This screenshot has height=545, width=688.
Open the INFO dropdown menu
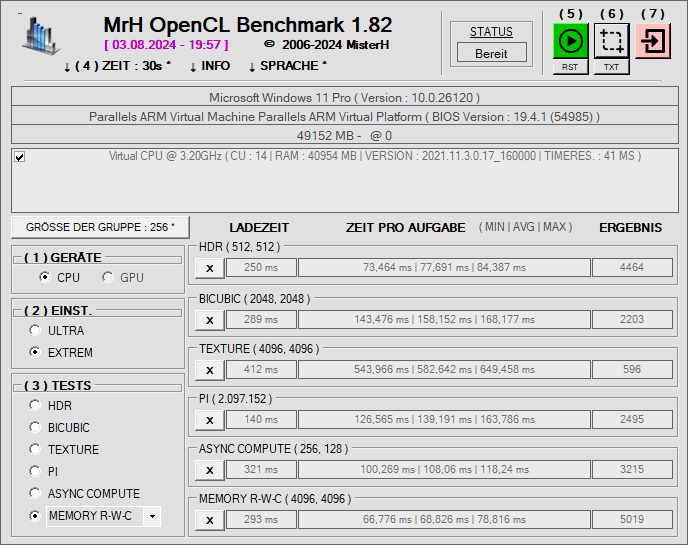[210, 66]
